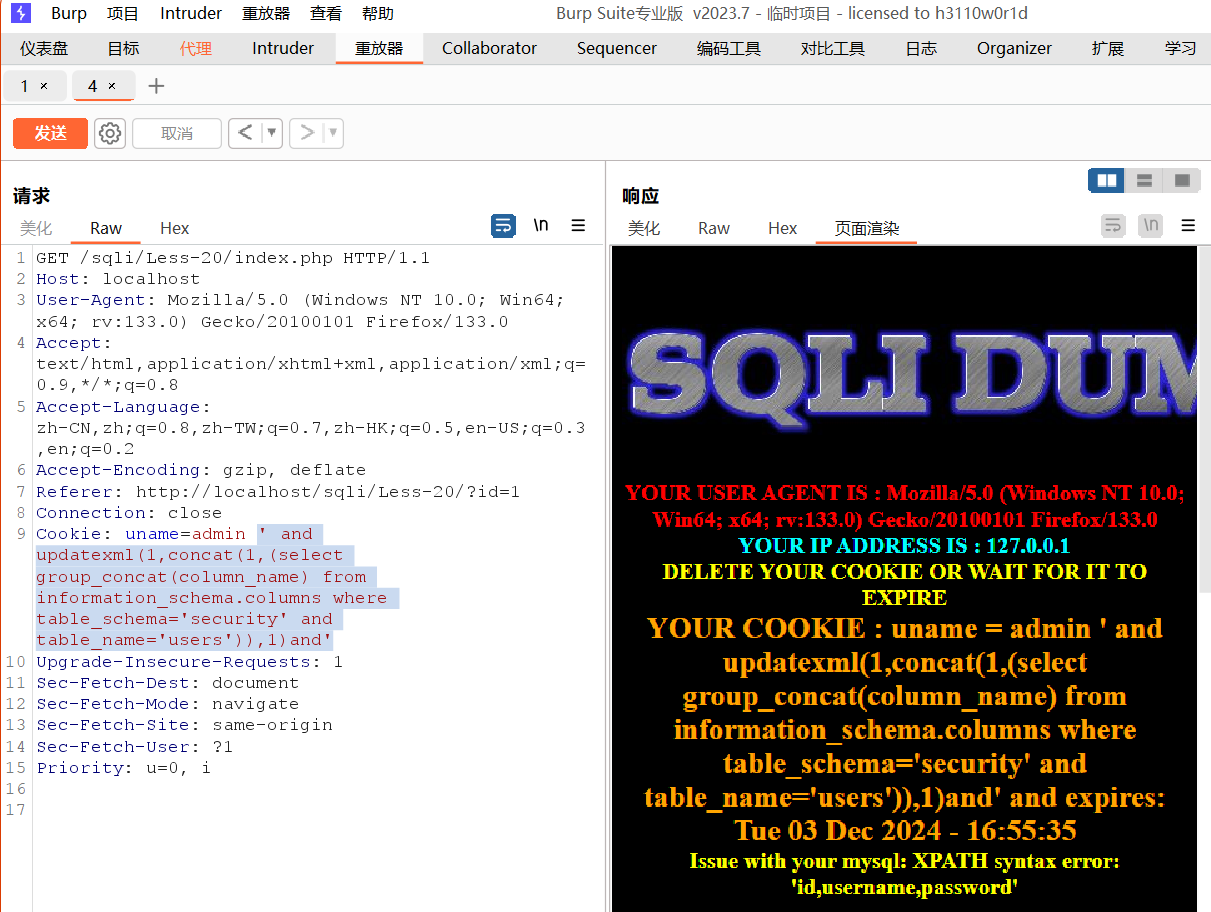Switch to 代理 proxy tab
The height and width of the screenshot is (912, 1211).
(x=196, y=48)
